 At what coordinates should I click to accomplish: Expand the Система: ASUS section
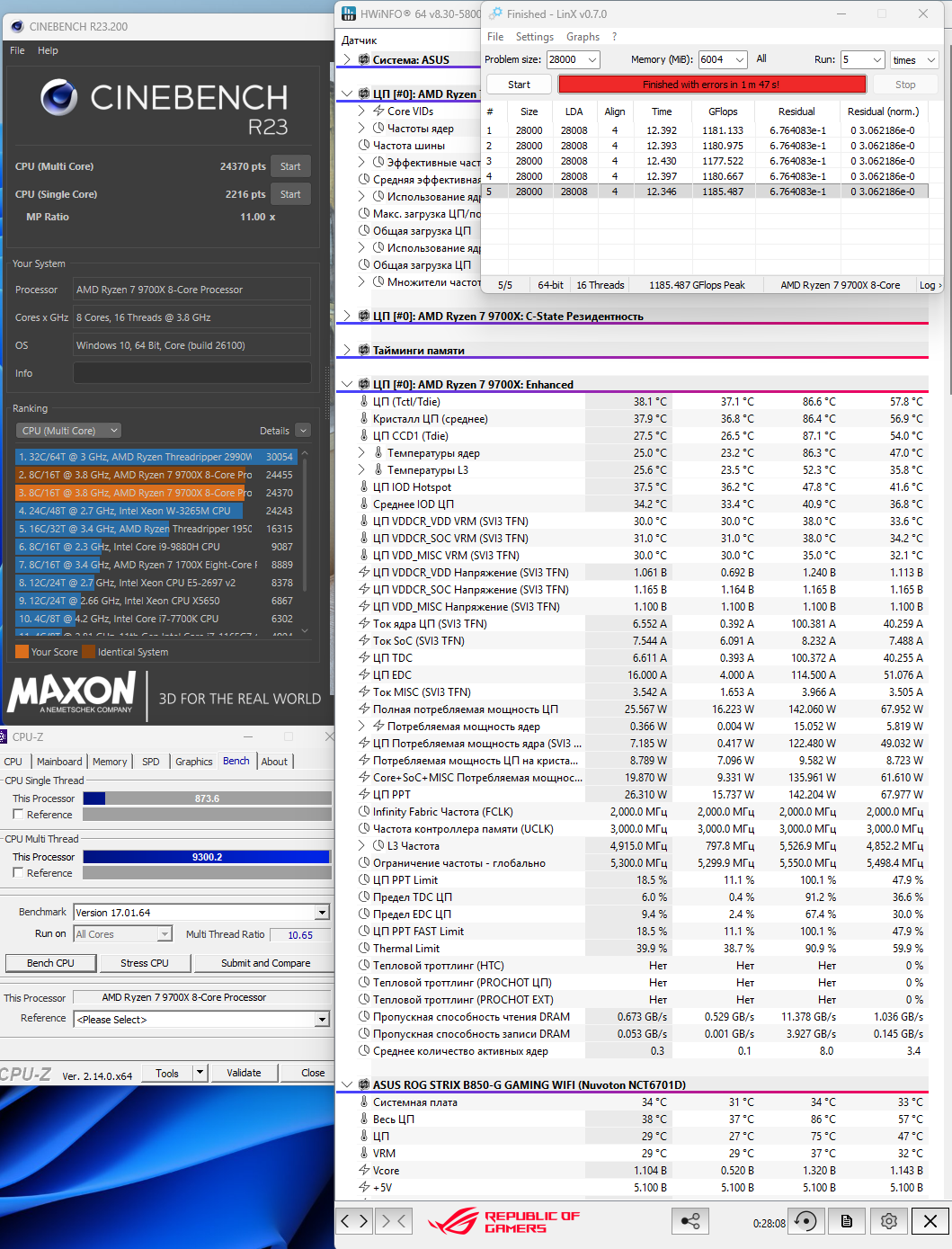(x=347, y=59)
